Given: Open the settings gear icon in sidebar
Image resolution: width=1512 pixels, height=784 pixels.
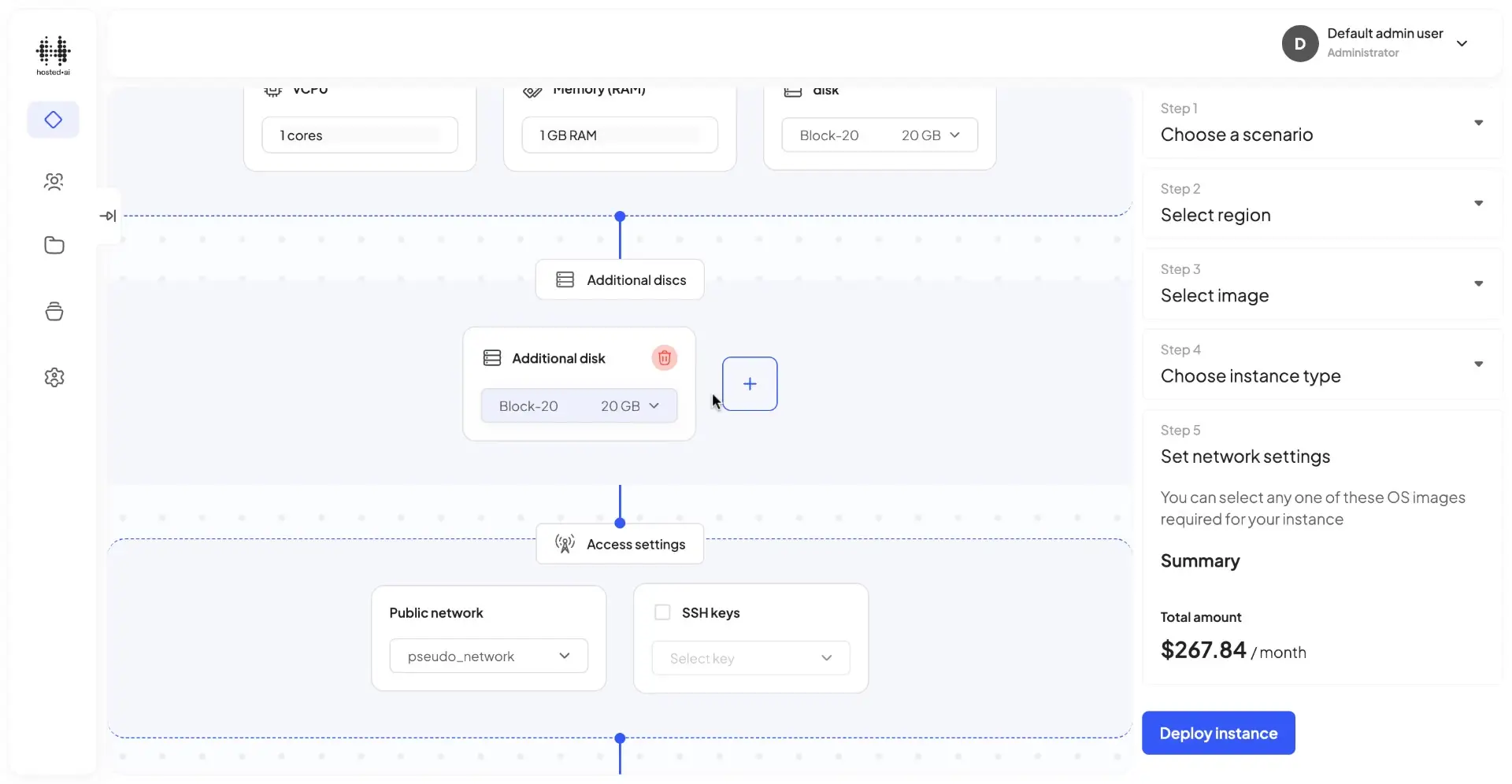Looking at the screenshot, I should click(x=53, y=377).
